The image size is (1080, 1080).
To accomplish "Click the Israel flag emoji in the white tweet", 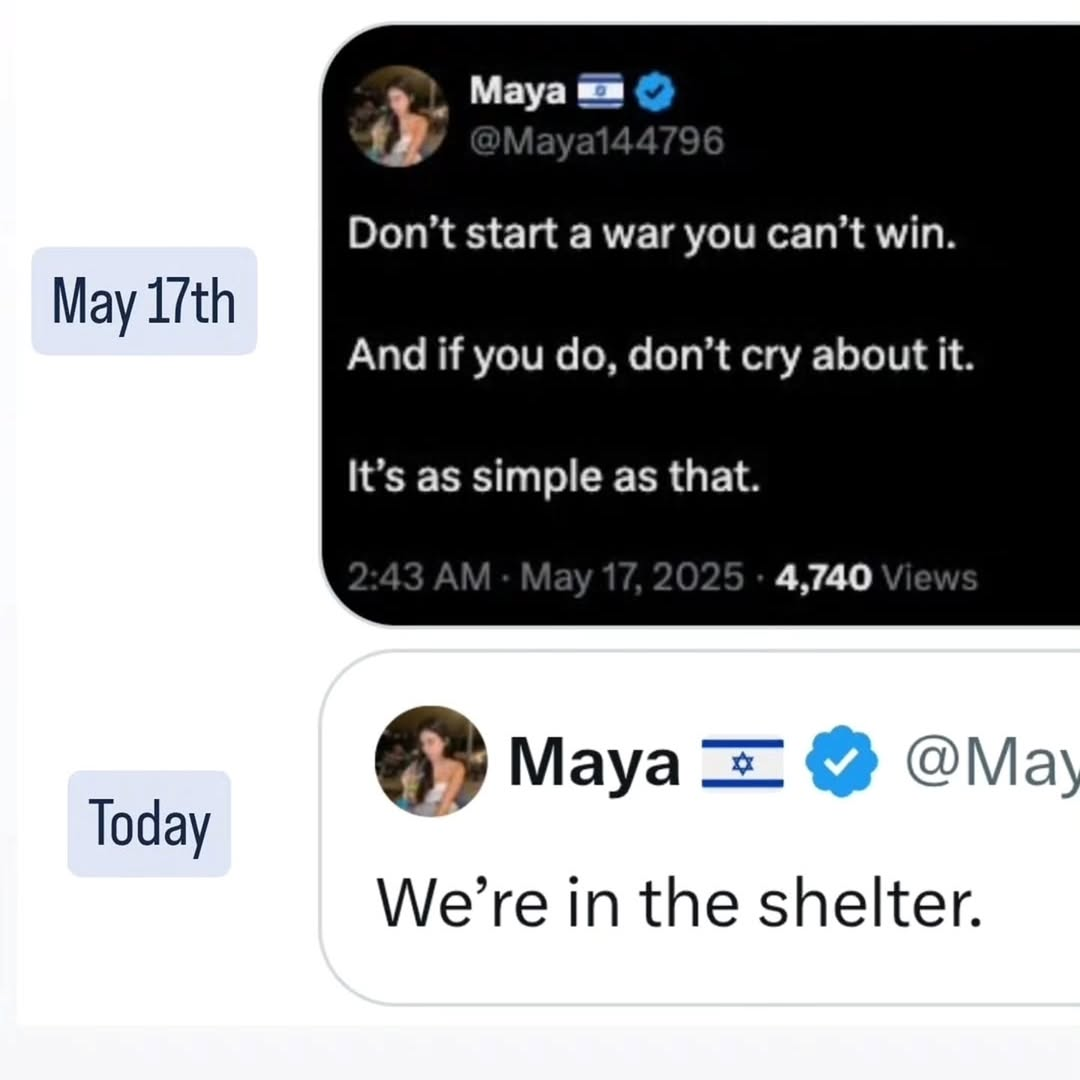I will tap(742, 763).
